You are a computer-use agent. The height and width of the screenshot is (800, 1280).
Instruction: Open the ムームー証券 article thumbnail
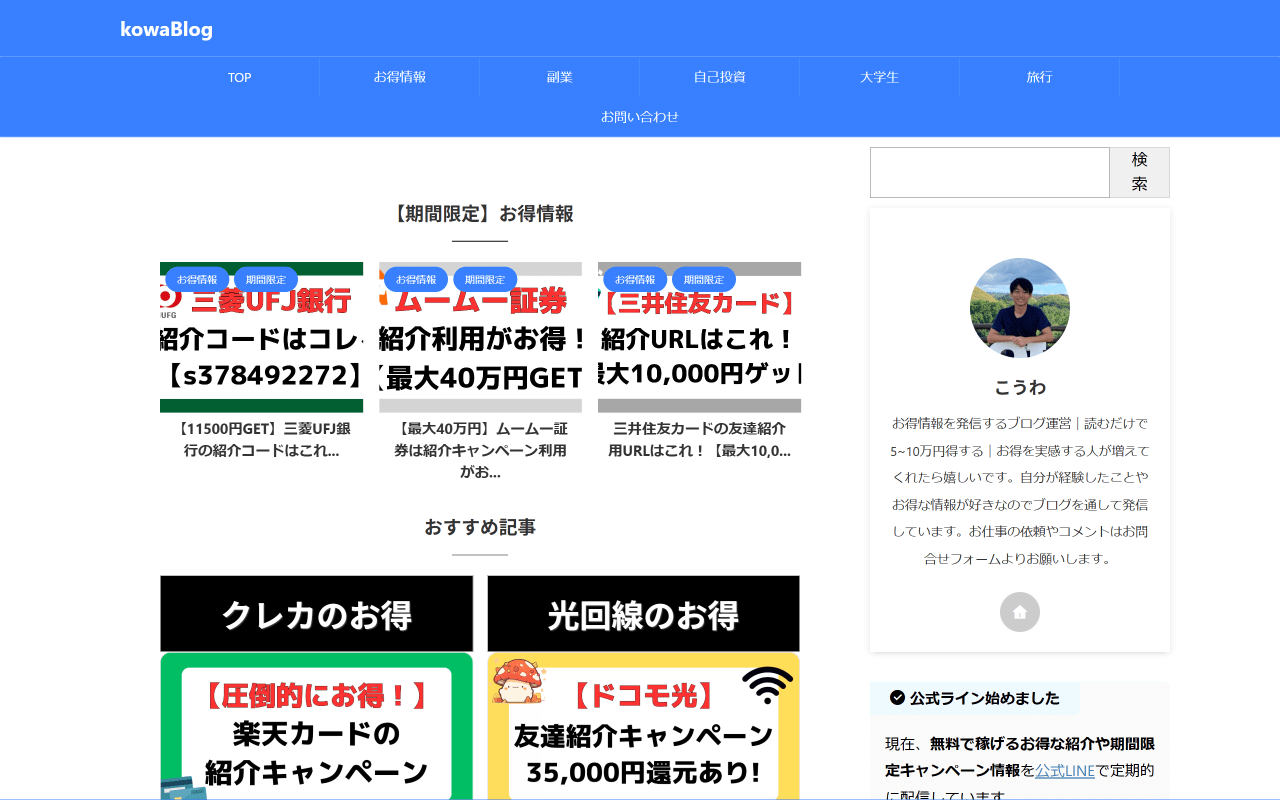point(480,337)
